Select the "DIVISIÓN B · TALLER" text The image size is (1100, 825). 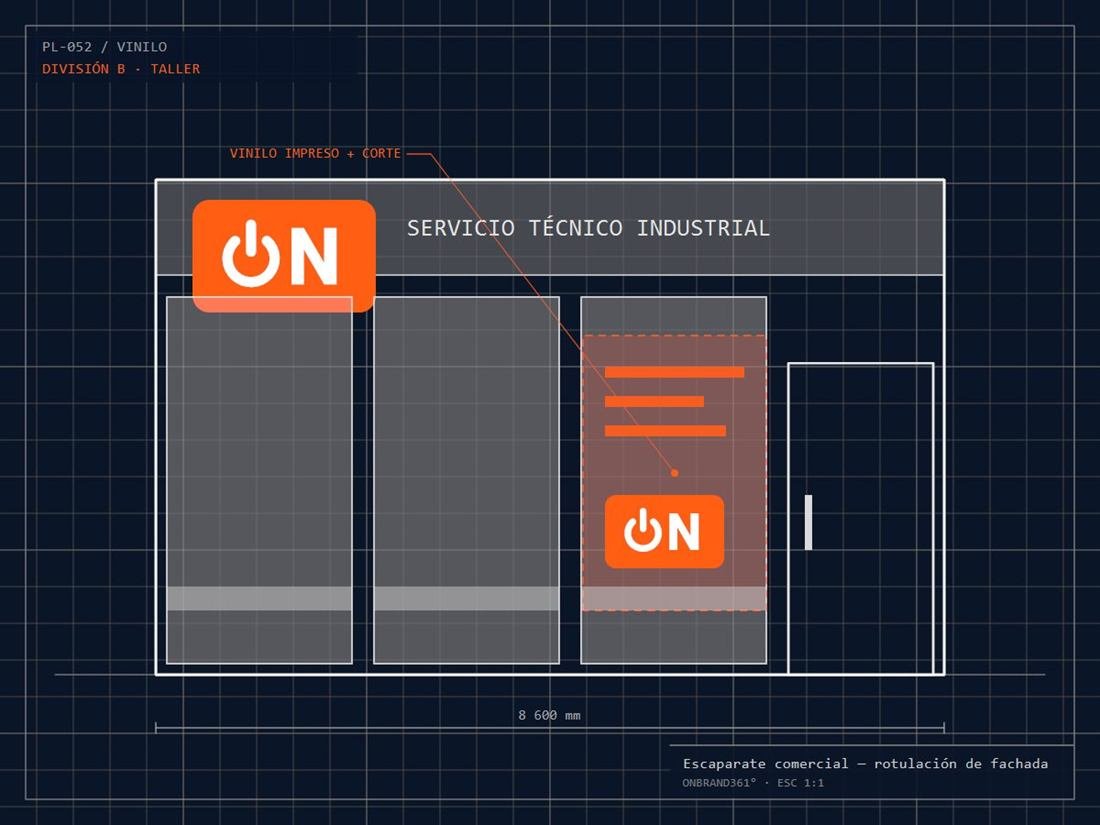coord(121,69)
